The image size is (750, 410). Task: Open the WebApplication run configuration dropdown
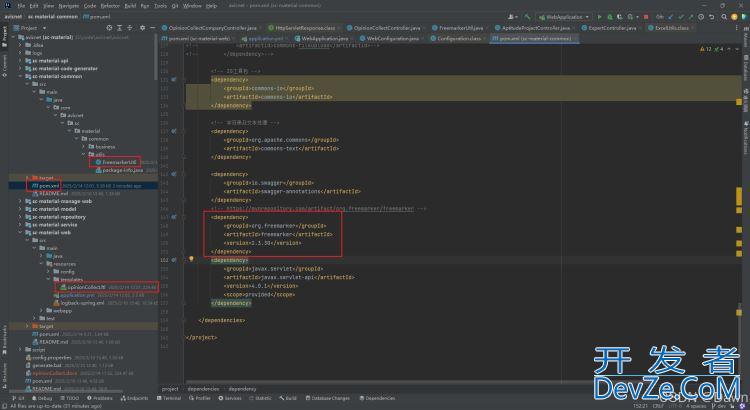tap(564, 17)
